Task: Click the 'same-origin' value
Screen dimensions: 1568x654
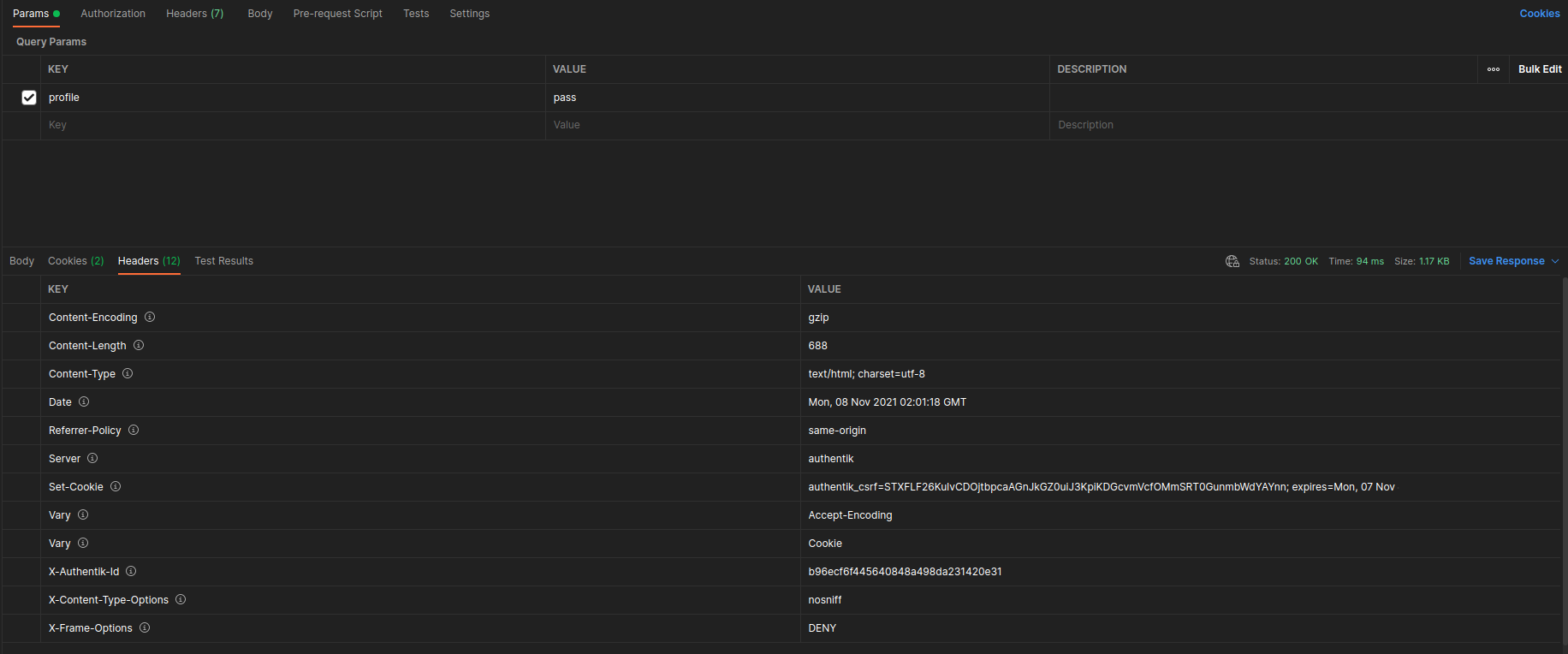Action: pyautogui.click(x=837, y=431)
